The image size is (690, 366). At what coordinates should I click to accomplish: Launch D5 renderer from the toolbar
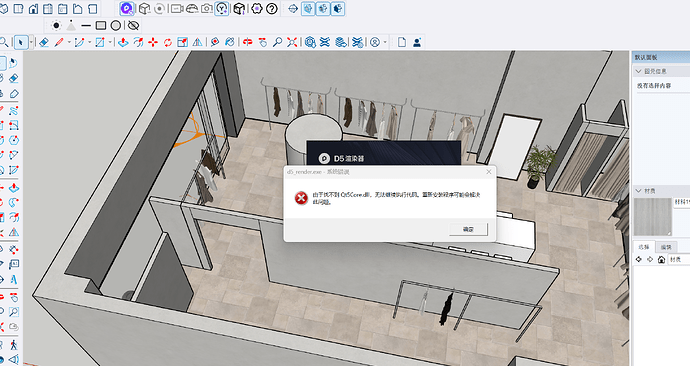tap(127, 8)
